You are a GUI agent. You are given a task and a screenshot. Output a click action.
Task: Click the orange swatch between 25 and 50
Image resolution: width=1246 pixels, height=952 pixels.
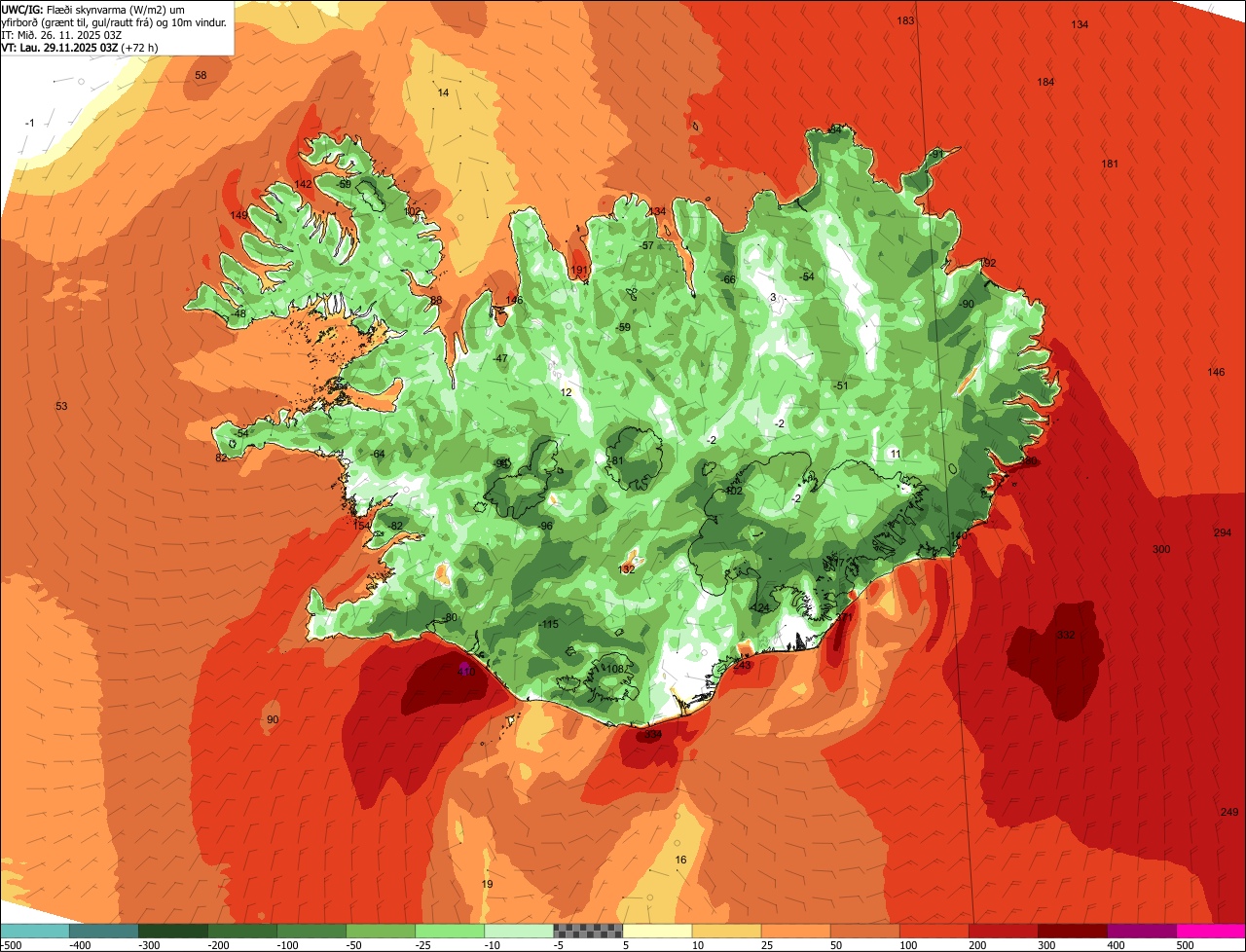[794, 931]
